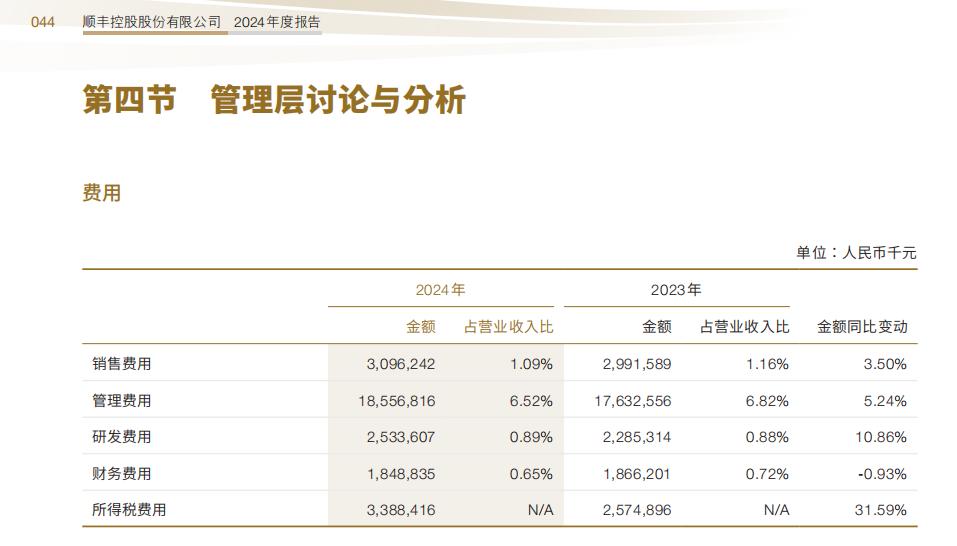Click value 18,556,816 in 管理费用 row

click(397, 401)
